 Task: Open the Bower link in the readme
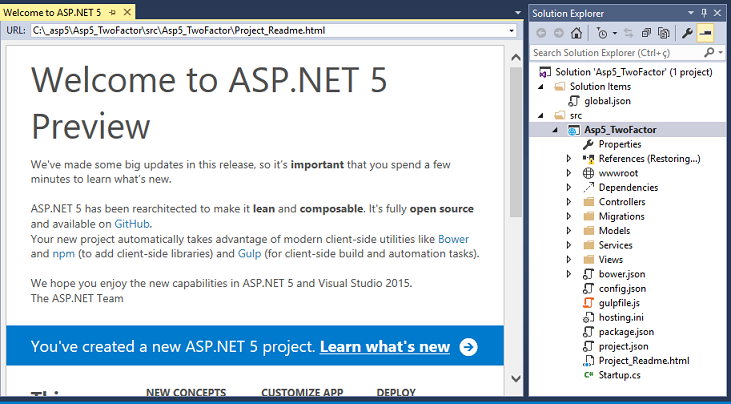click(453, 239)
